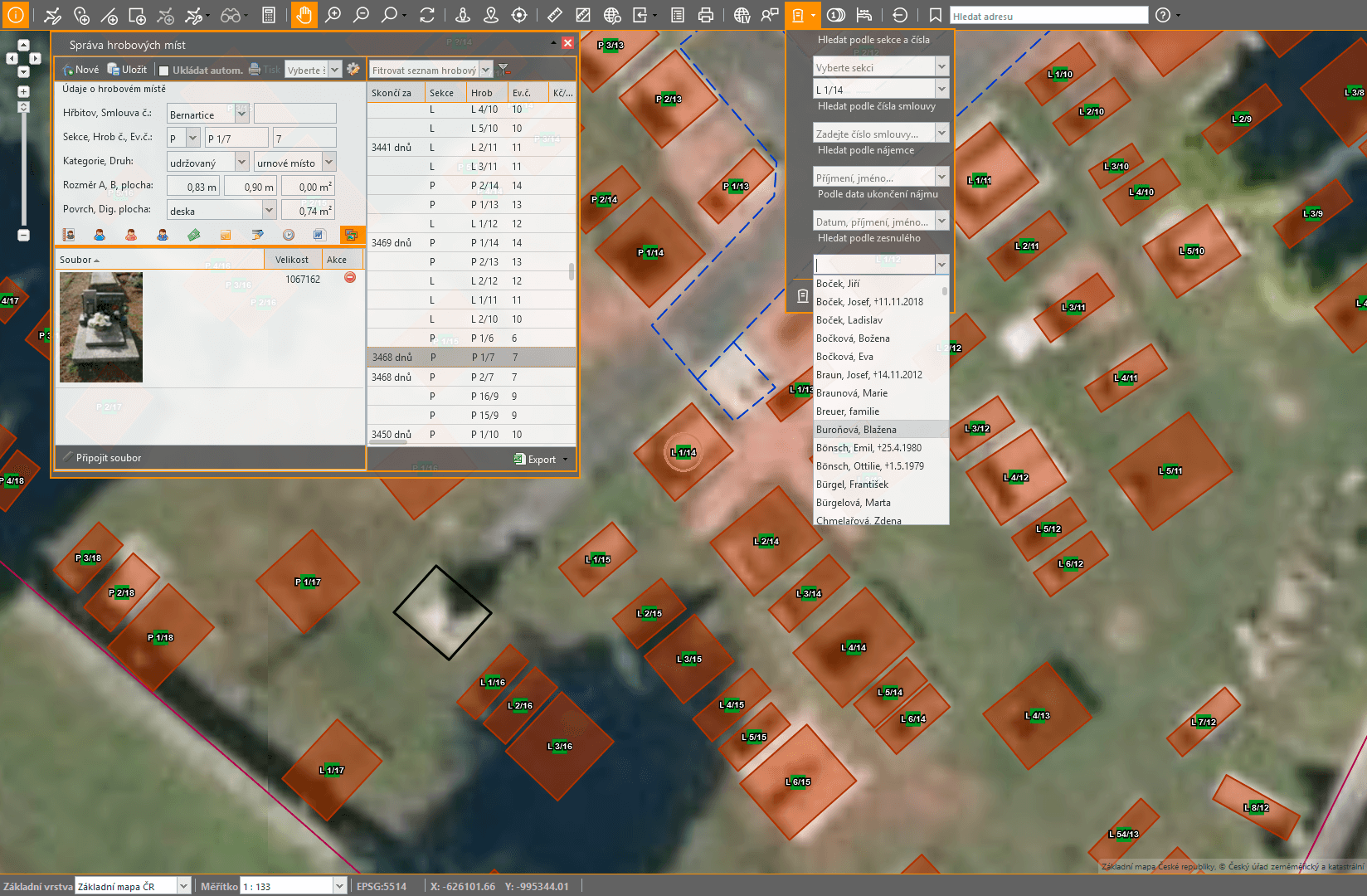Screen dimensions: 1367x896
Task: Click the print icon in top toolbar
Action: (x=705, y=15)
